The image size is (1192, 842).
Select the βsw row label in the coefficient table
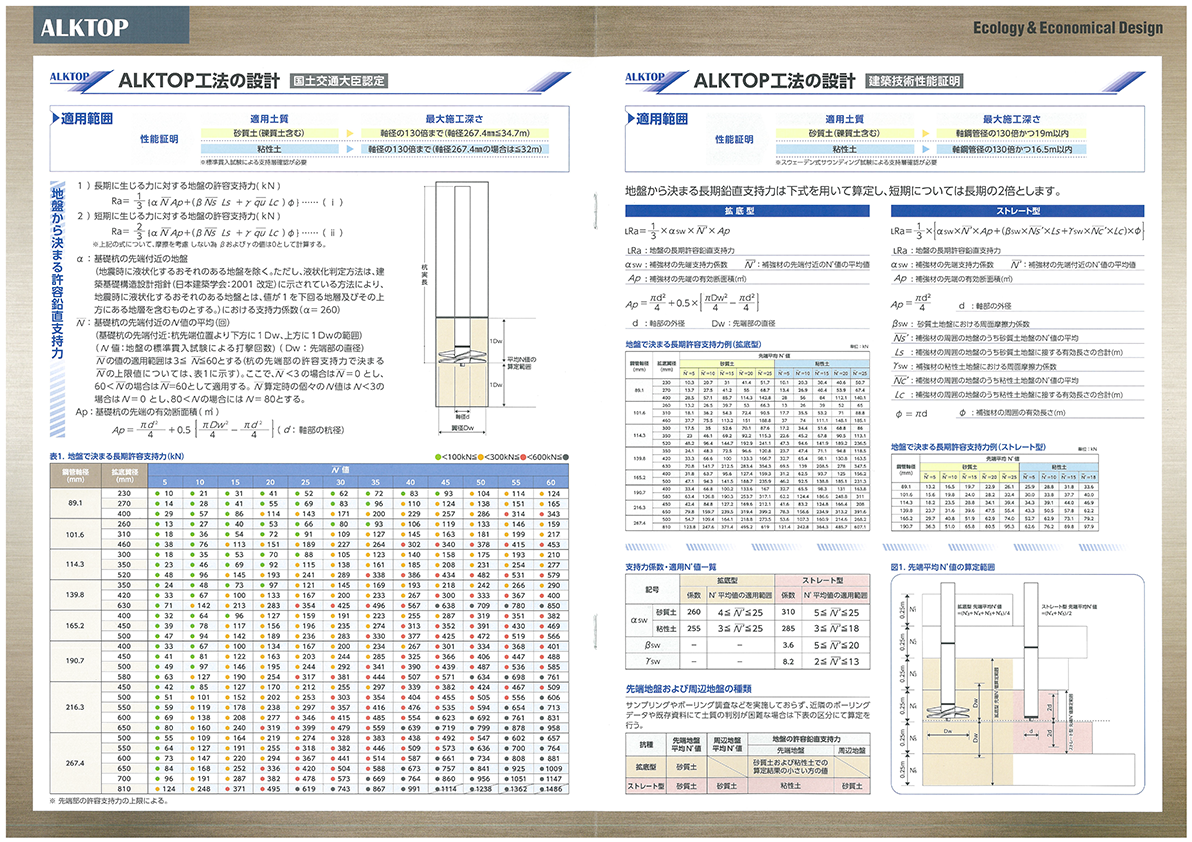(652, 645)
